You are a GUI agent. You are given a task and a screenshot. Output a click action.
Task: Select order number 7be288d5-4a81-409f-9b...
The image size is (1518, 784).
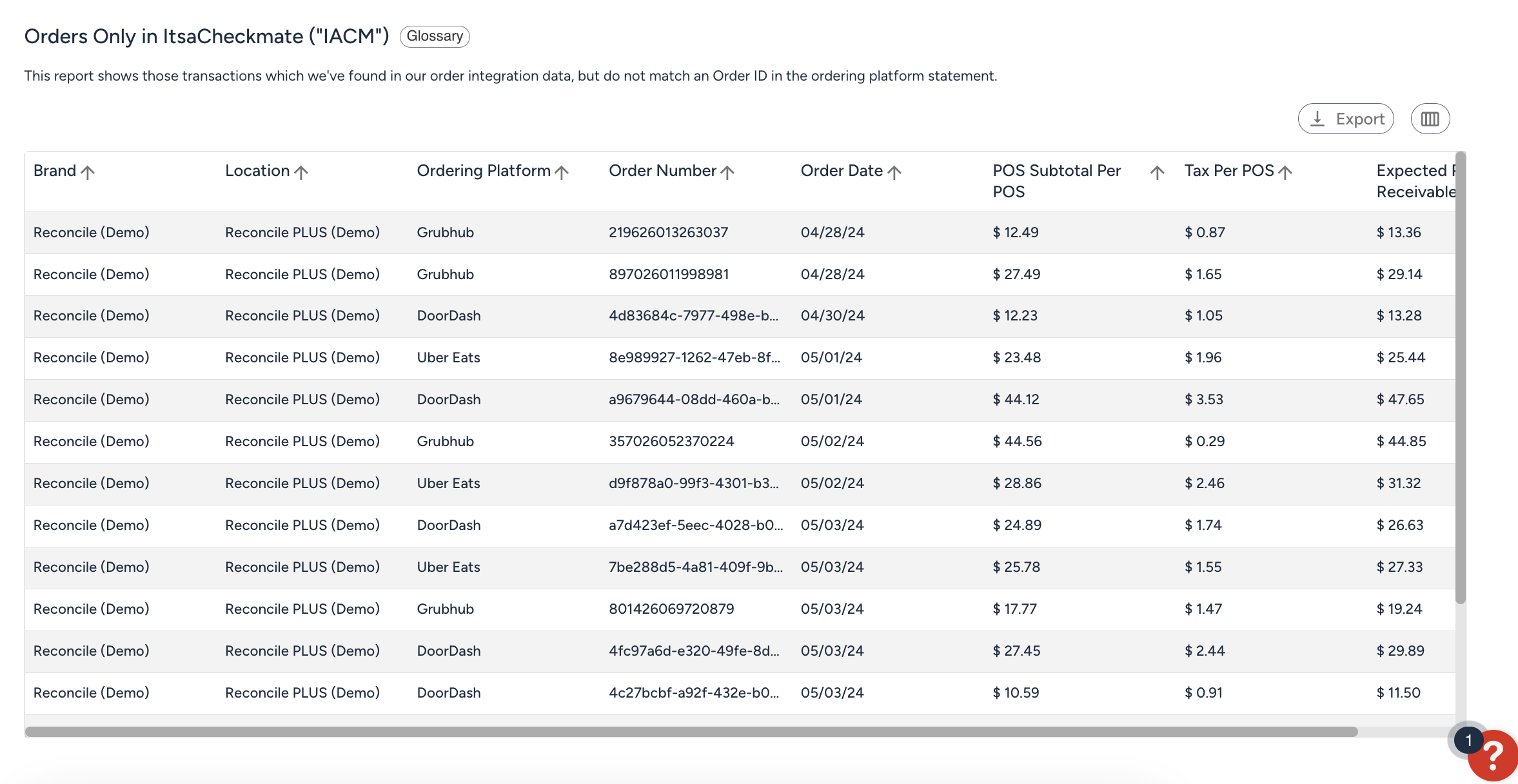tap(696, 567)
